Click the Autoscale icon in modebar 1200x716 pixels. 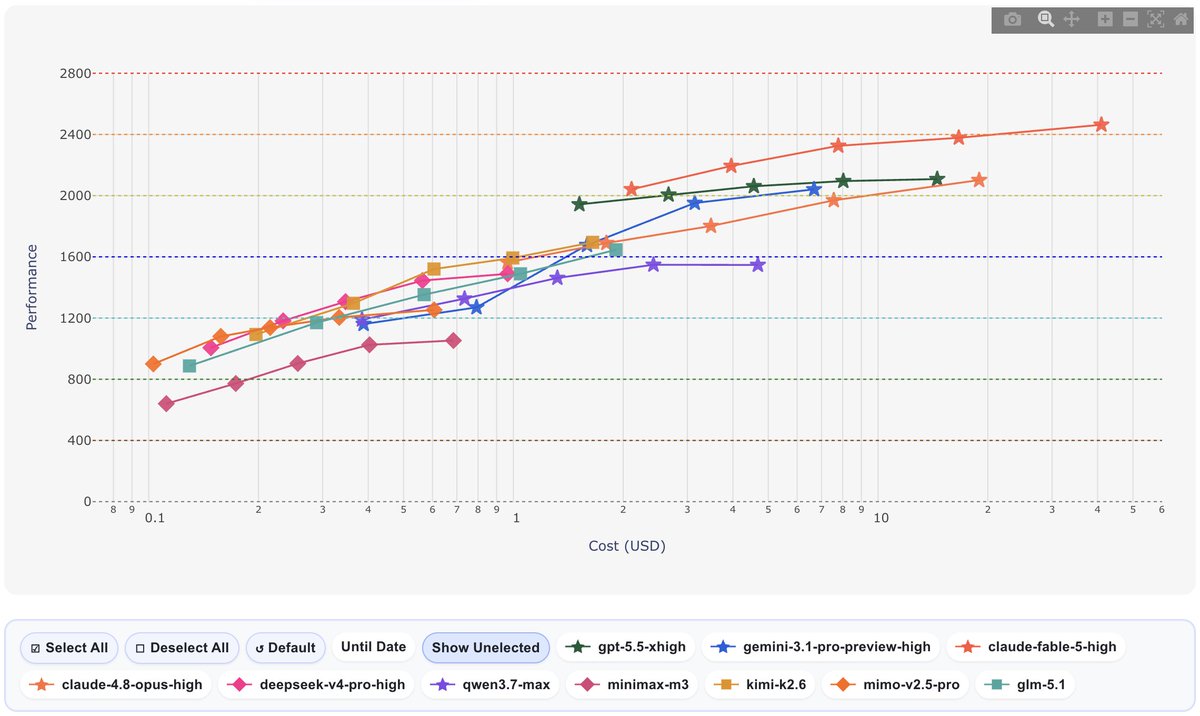1156,19
